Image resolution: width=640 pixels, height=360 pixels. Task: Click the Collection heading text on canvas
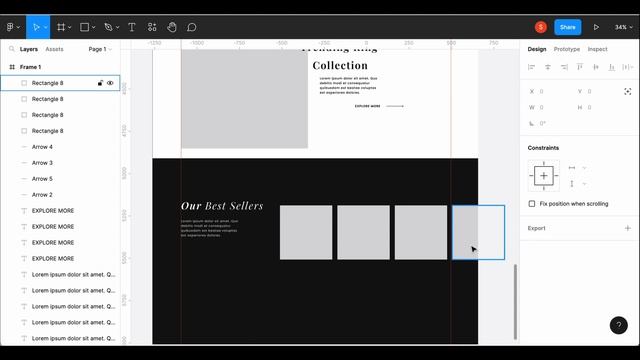click(340, 65)
